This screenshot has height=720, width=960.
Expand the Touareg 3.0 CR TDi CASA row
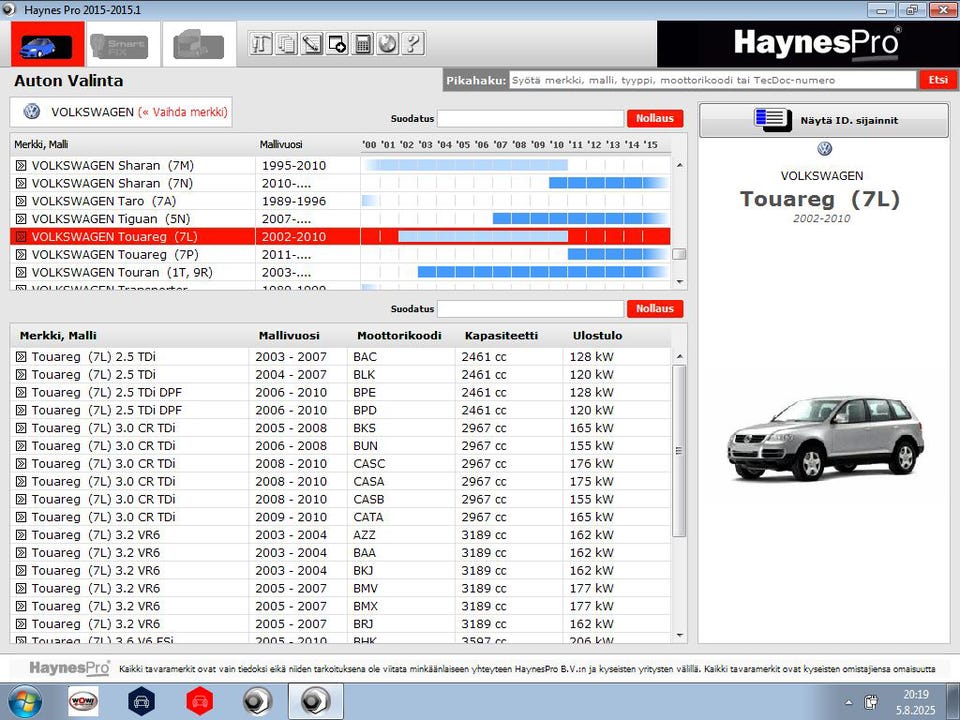pos(22,482)
